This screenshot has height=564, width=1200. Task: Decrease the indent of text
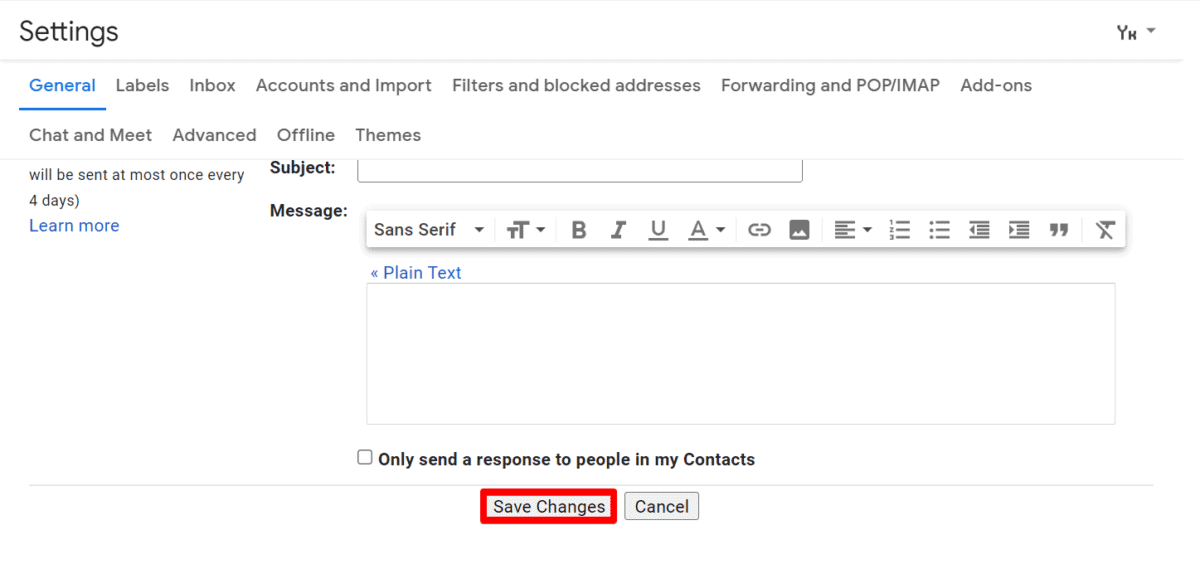(x=979, y=230)
